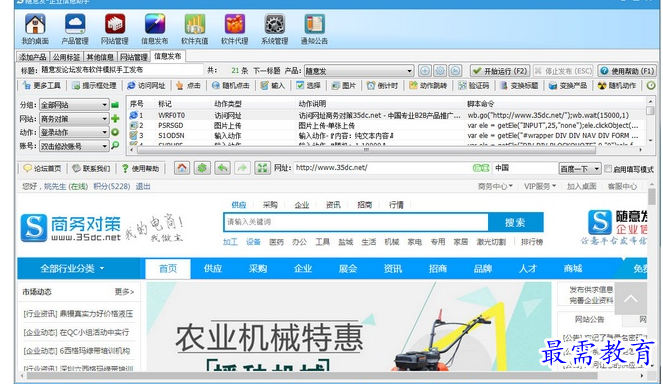The image size is (663, 384).
Task: Click green folder icon next to 分组
Action: pyautogui.click(x=115, y=104)
